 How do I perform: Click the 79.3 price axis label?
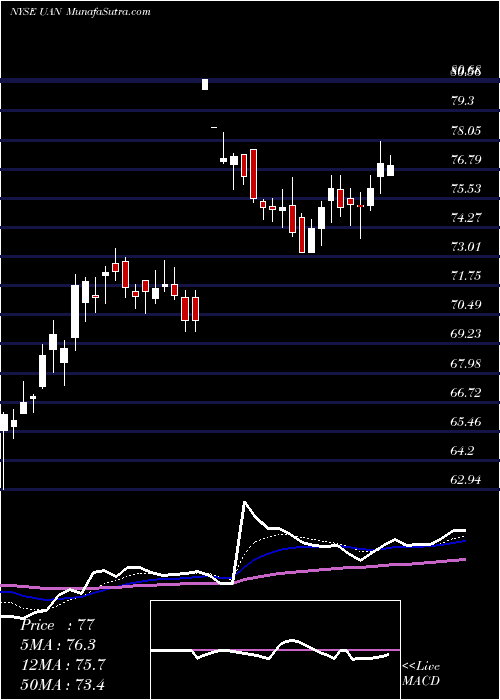464,100
